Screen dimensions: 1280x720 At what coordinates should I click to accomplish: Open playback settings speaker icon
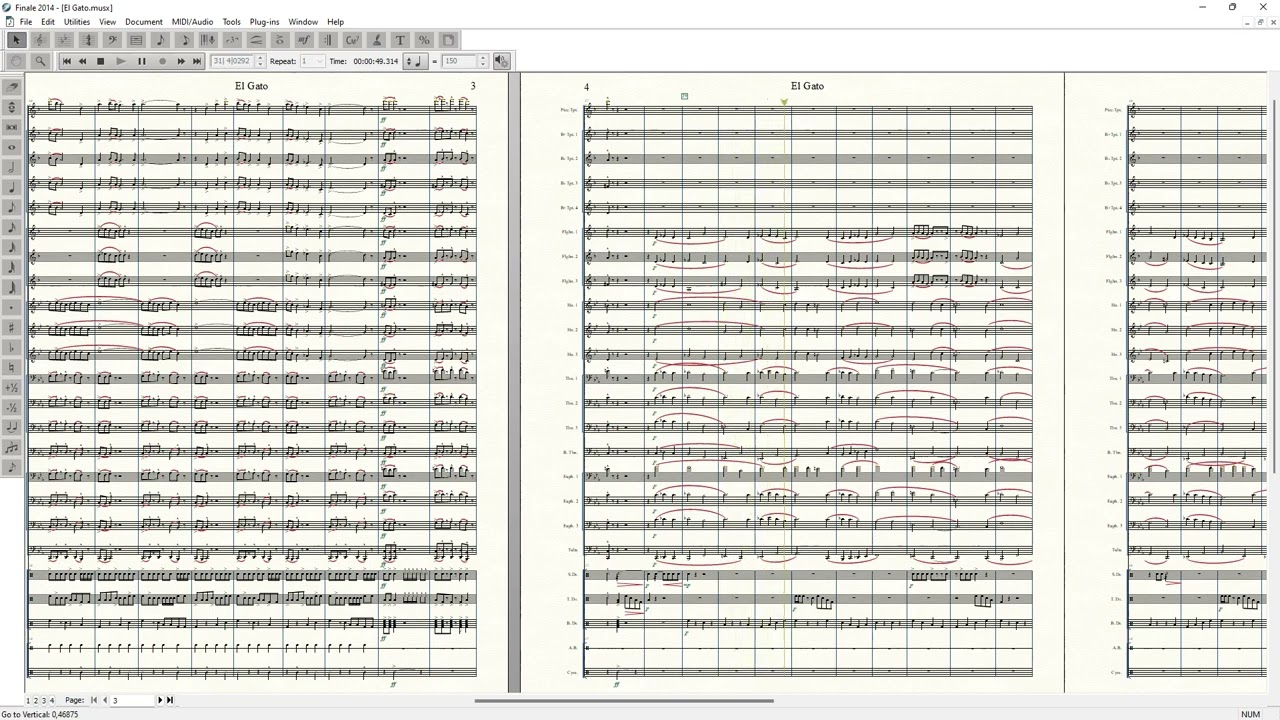pyautogui.click(x=502, y=61)
